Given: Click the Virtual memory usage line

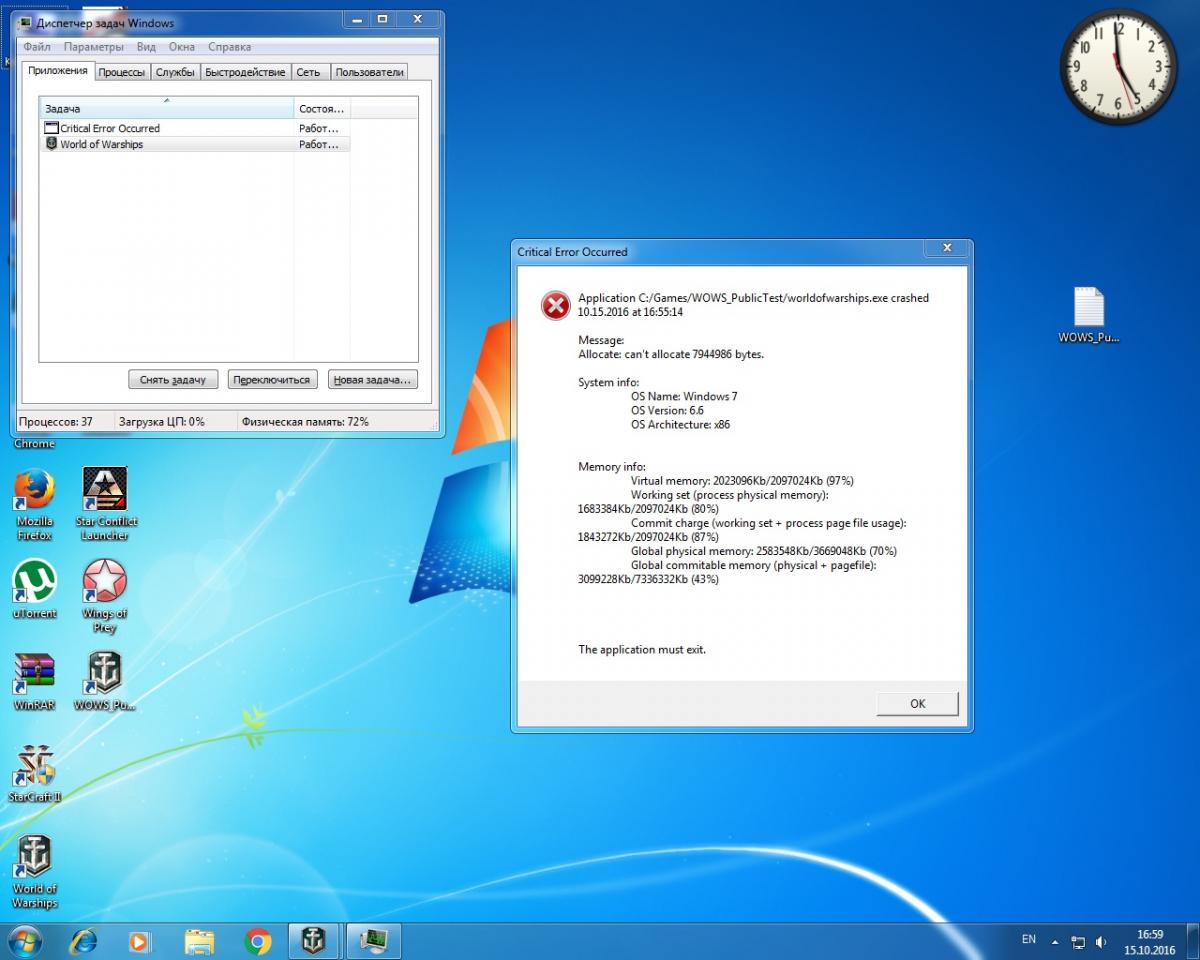Looking at the screenshot, I should [x=742, y=481].
